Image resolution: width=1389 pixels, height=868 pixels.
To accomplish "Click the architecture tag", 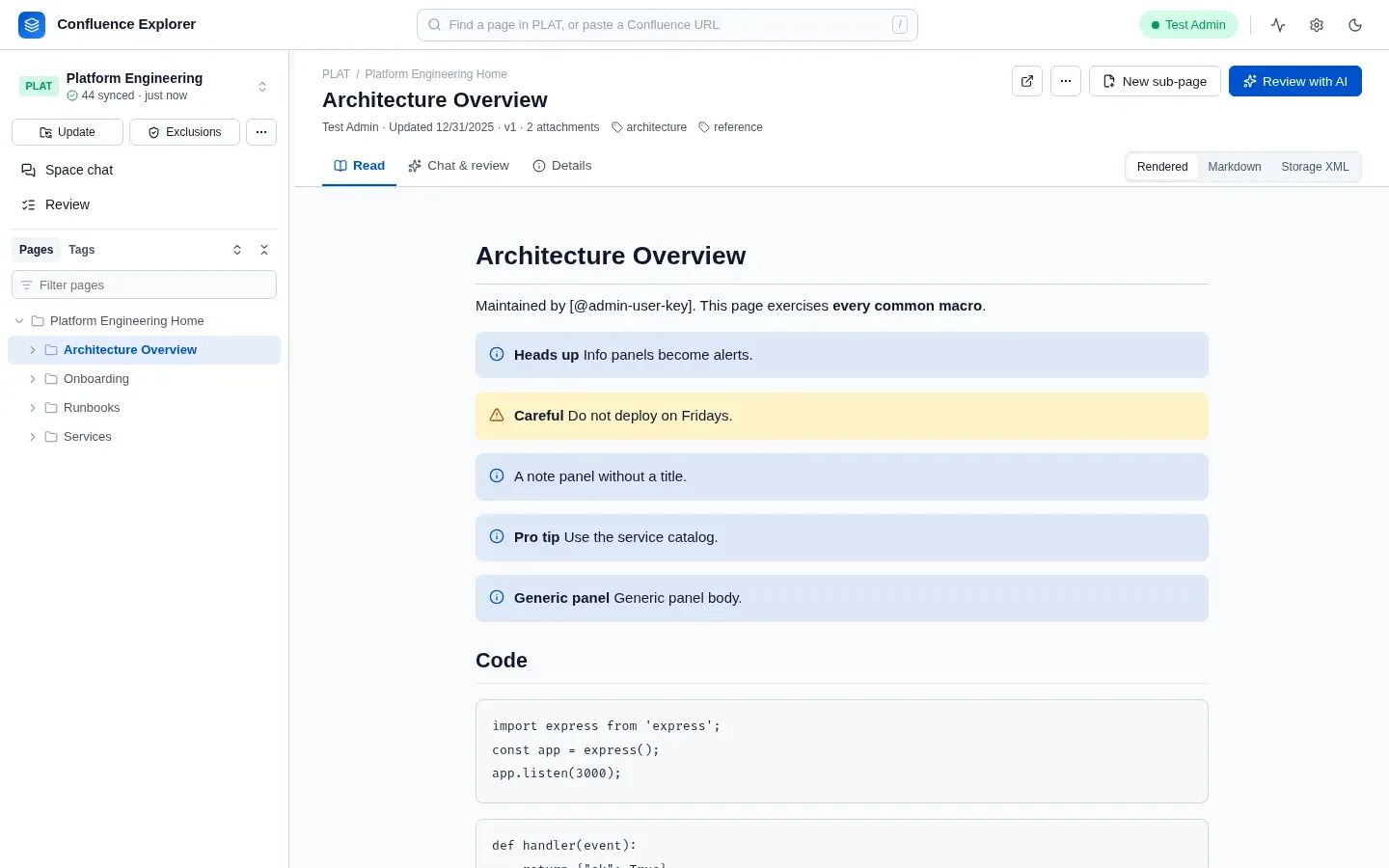I will (649, 127).
